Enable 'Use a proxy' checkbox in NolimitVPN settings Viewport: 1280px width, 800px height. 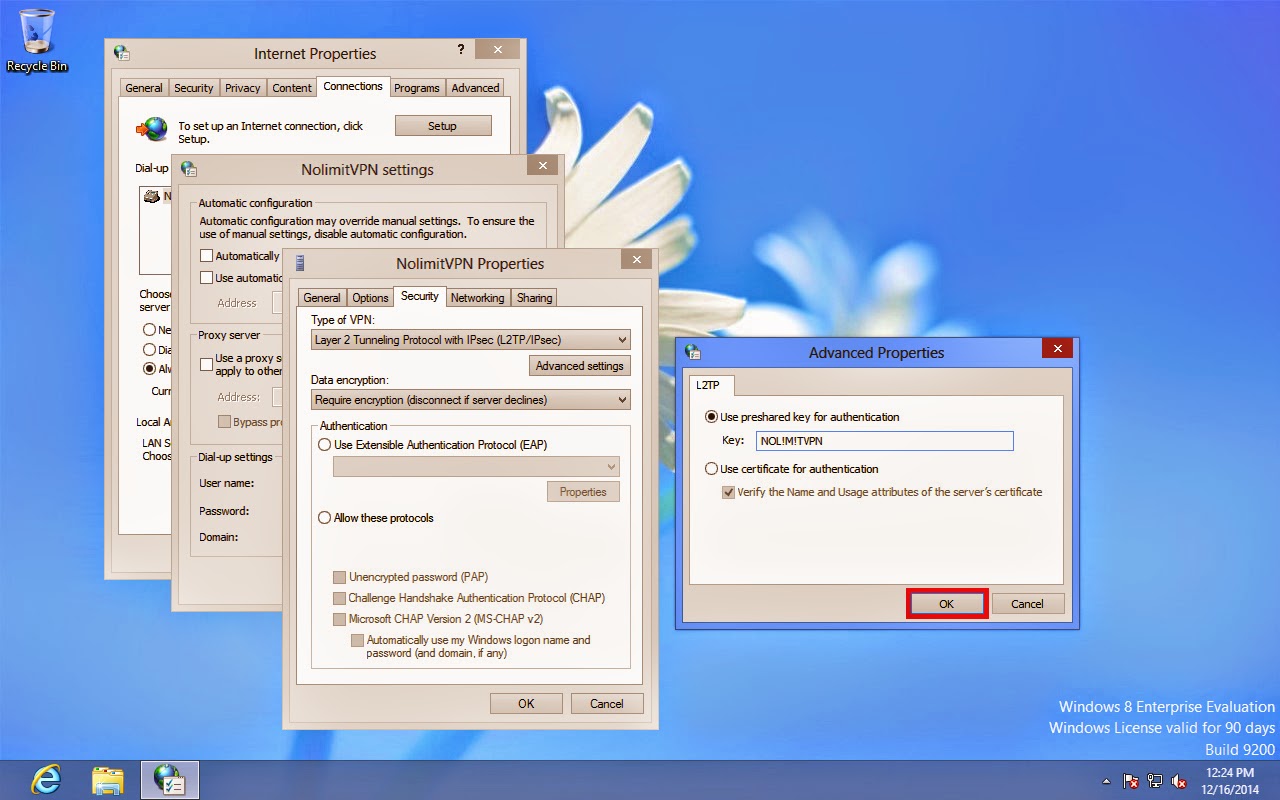tap(207, 364)
